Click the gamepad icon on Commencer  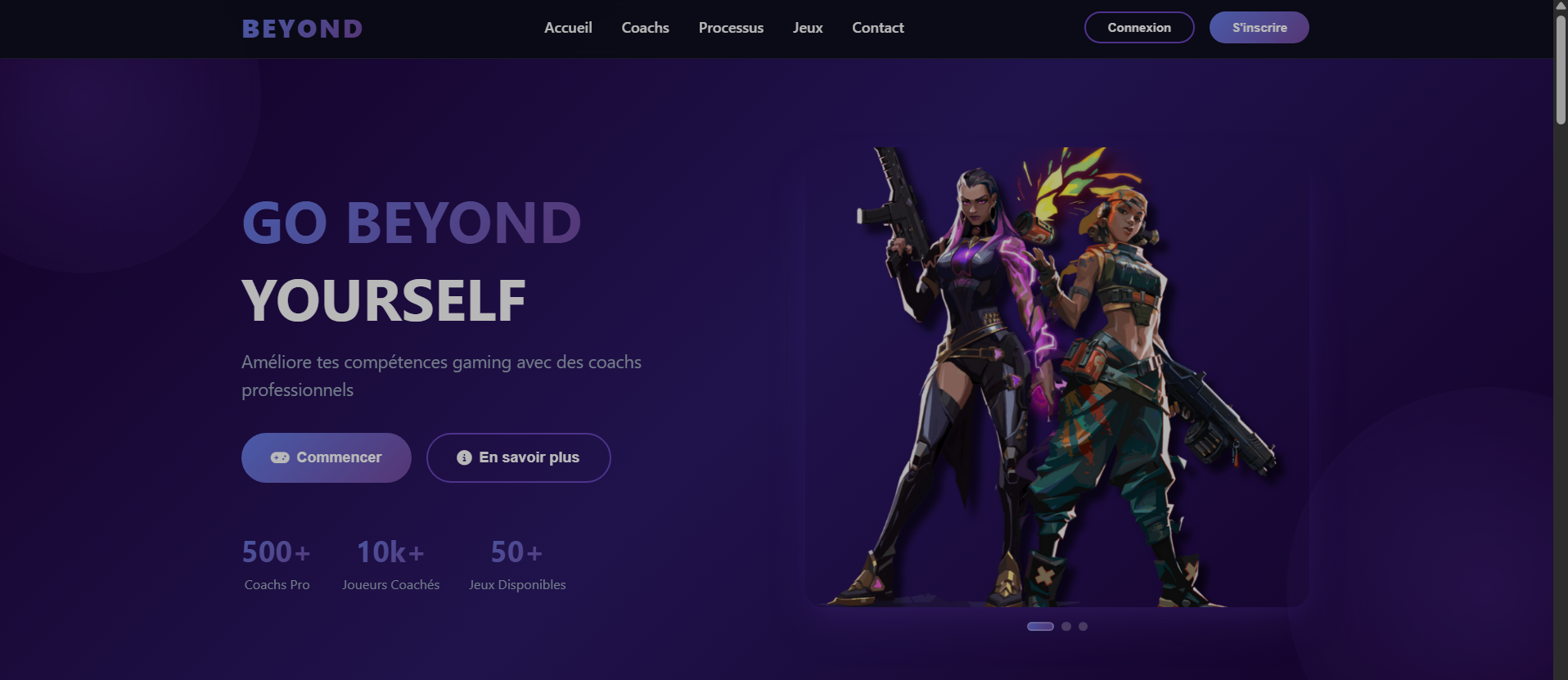coord(280,457)
